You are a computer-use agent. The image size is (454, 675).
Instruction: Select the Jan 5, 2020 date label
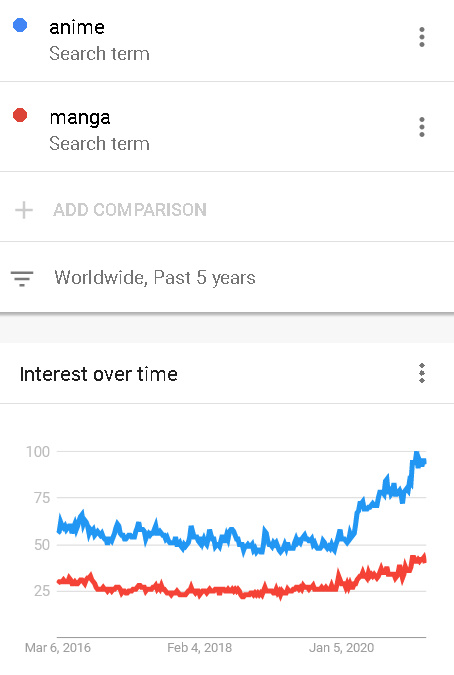click(x=342, y=647)
